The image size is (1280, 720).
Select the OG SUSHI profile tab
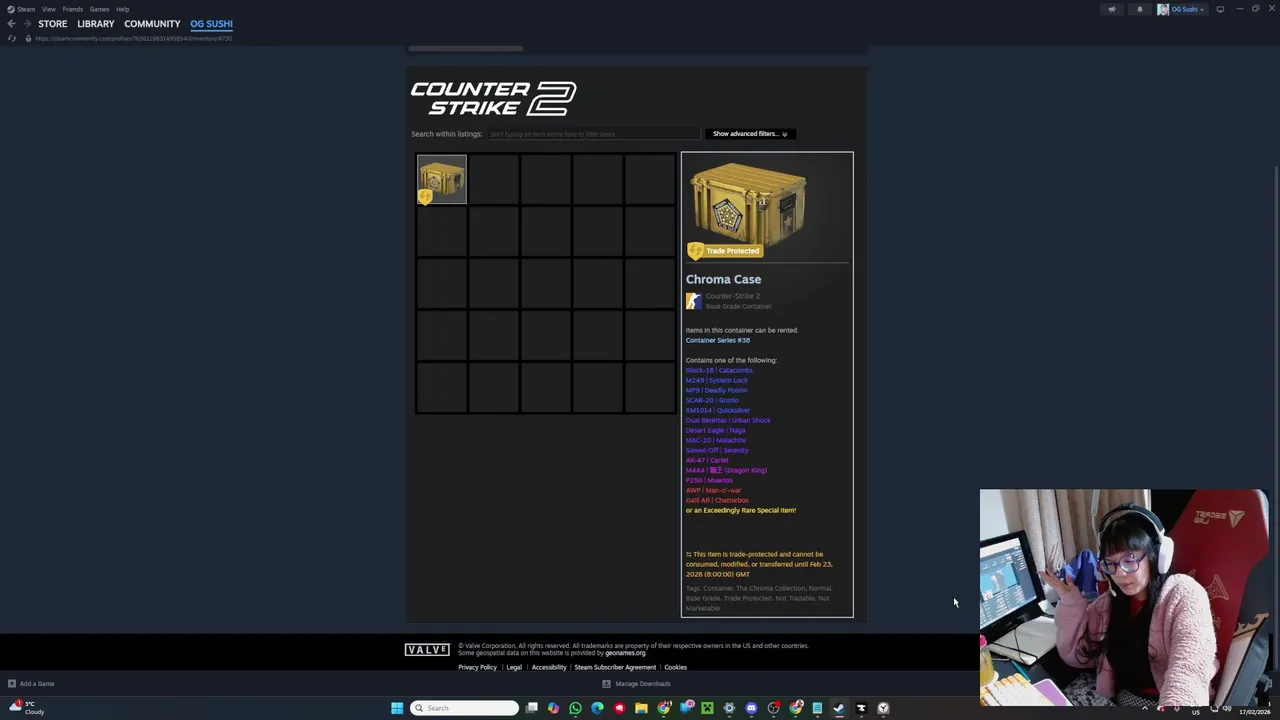coord(211,24)
